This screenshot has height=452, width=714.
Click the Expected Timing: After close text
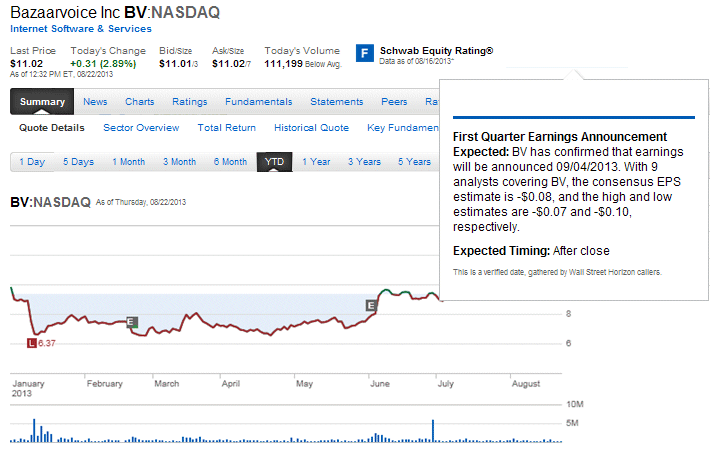click(531, 251)
